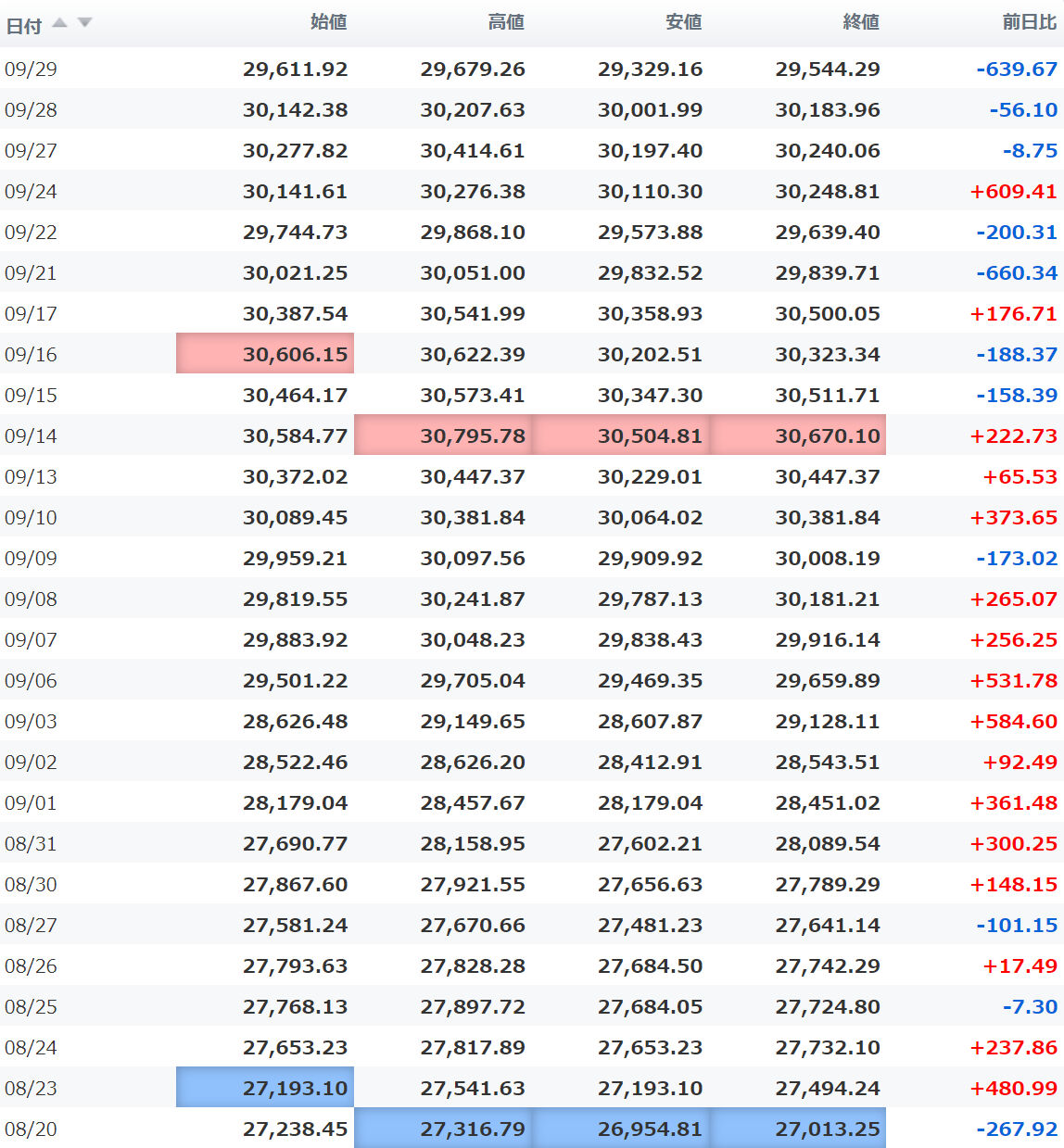This screenshot has width=1064, height=1148.
Task: Select the 09/14 date cell
Action: pos(31,435)
